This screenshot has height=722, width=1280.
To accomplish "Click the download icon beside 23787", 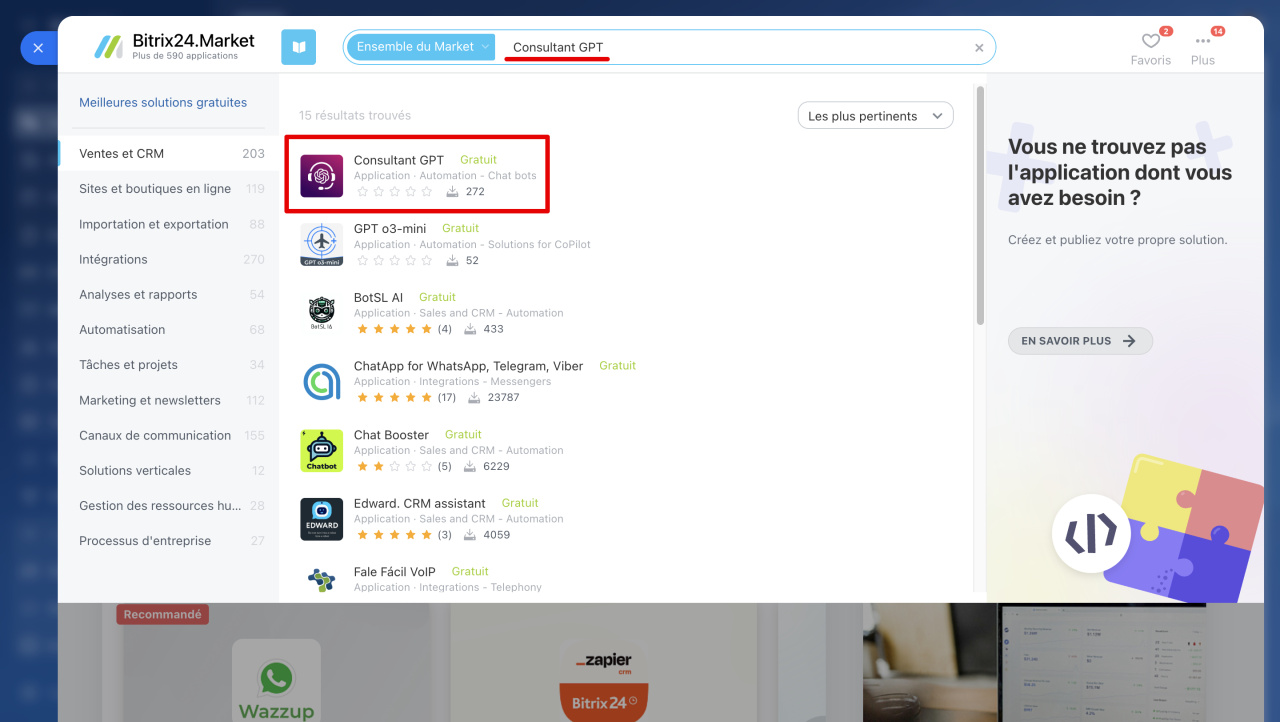I will point(474,397).
